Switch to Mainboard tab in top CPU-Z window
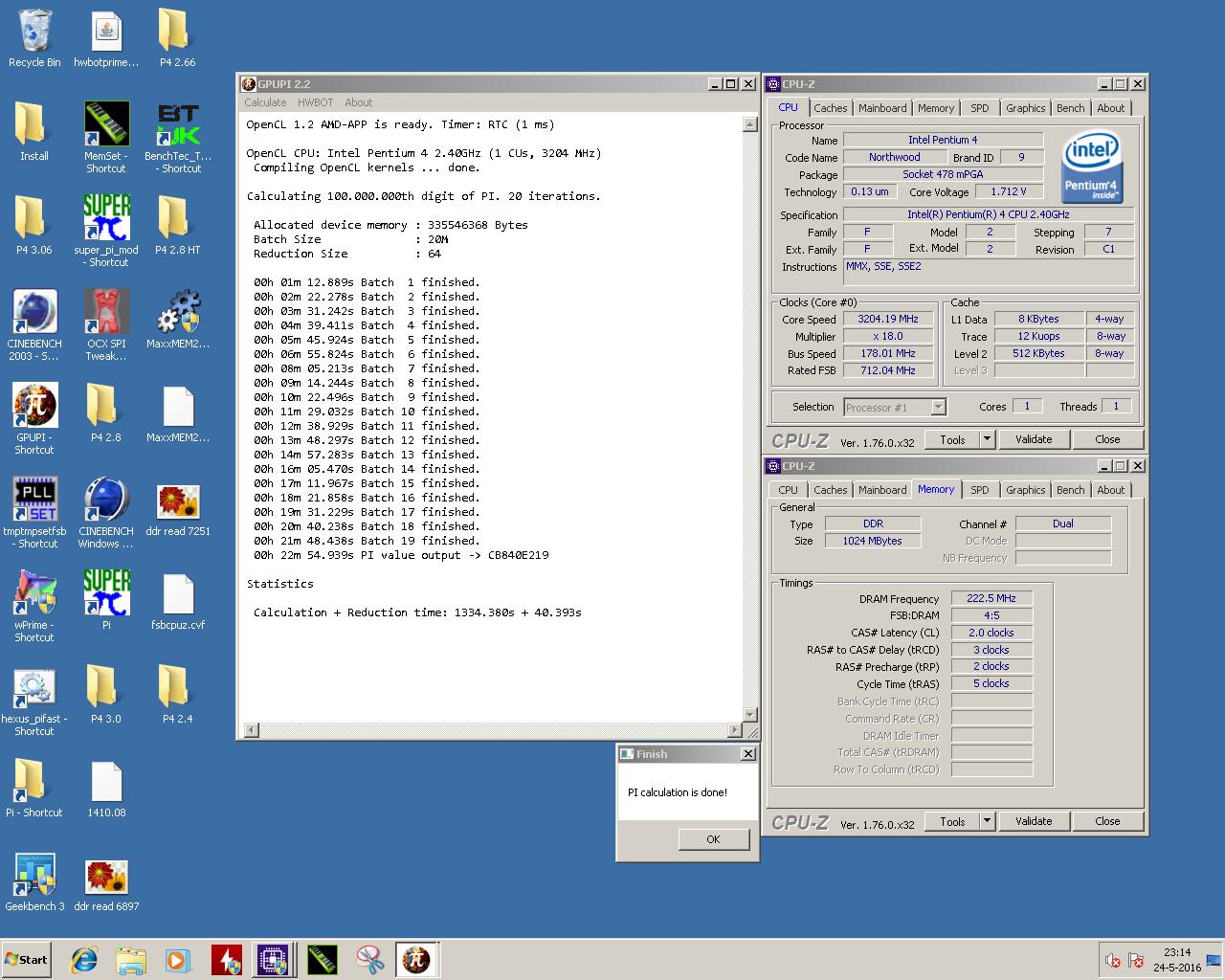1225x980 pixels. click(x=882, y=108)
